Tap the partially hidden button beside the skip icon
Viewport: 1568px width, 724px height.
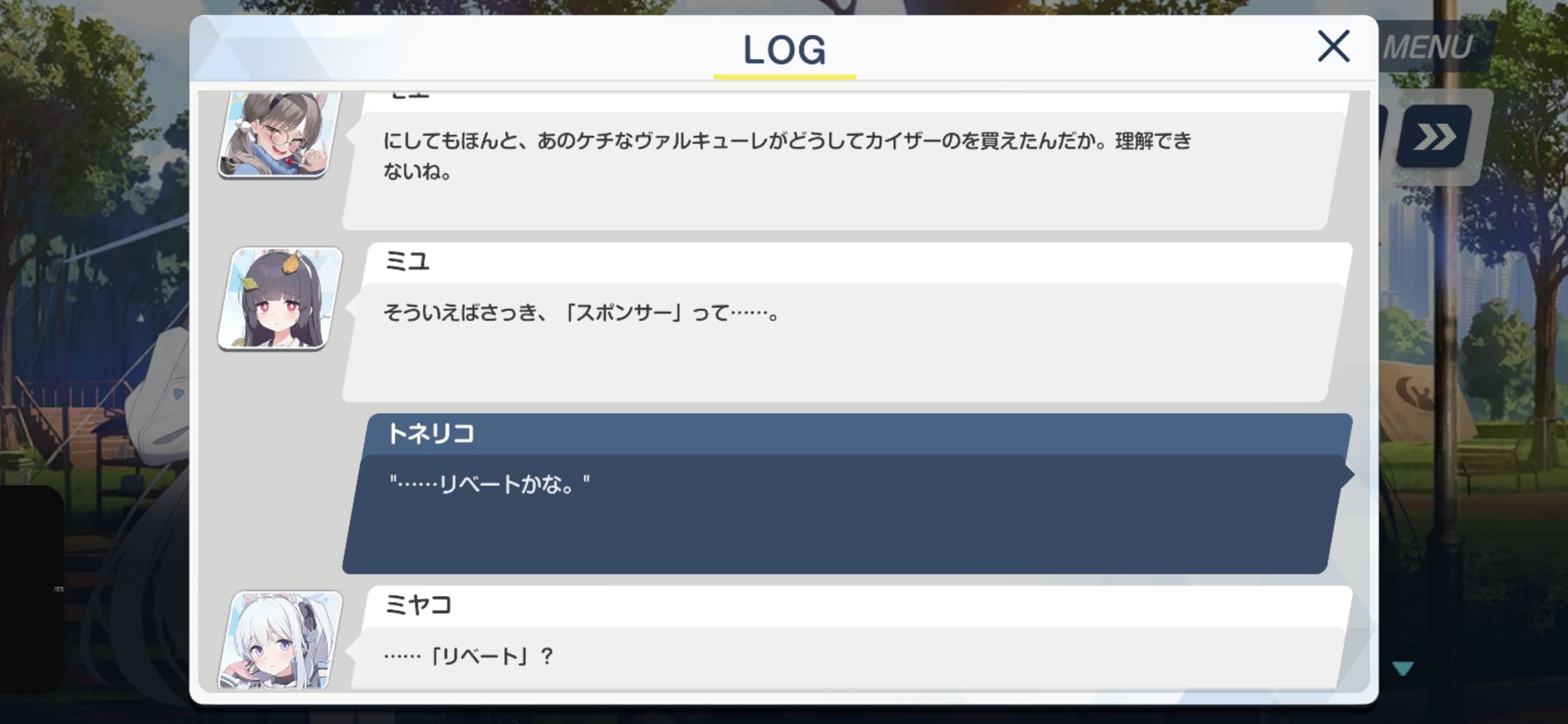pos(1383,136)
